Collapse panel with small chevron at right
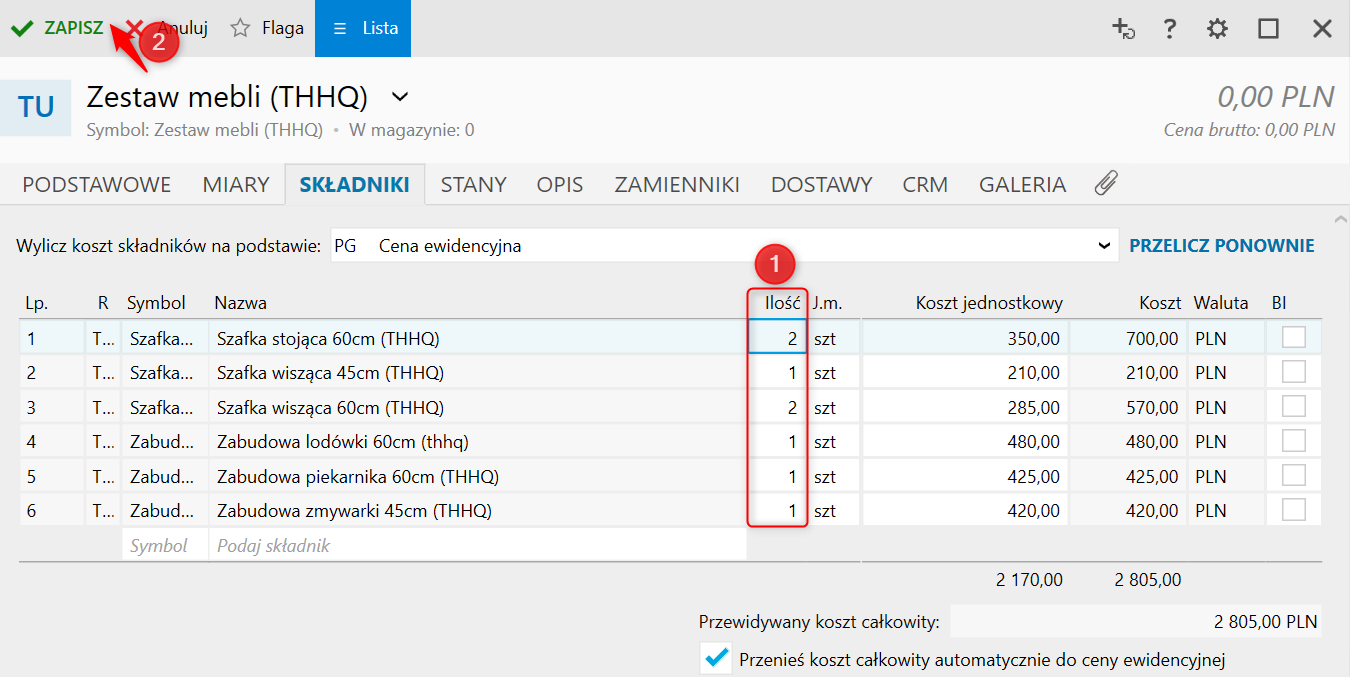This screenshot has height=677, width=1350. point(1340,217)
